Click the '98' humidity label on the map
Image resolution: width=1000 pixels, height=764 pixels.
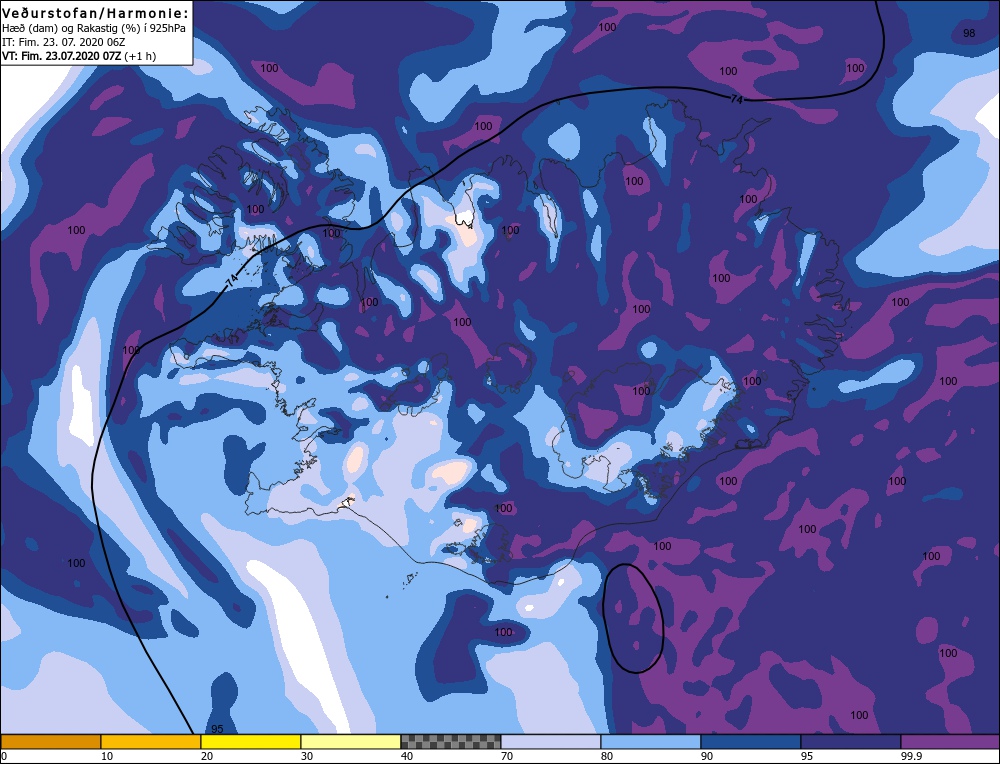[969, 33]
